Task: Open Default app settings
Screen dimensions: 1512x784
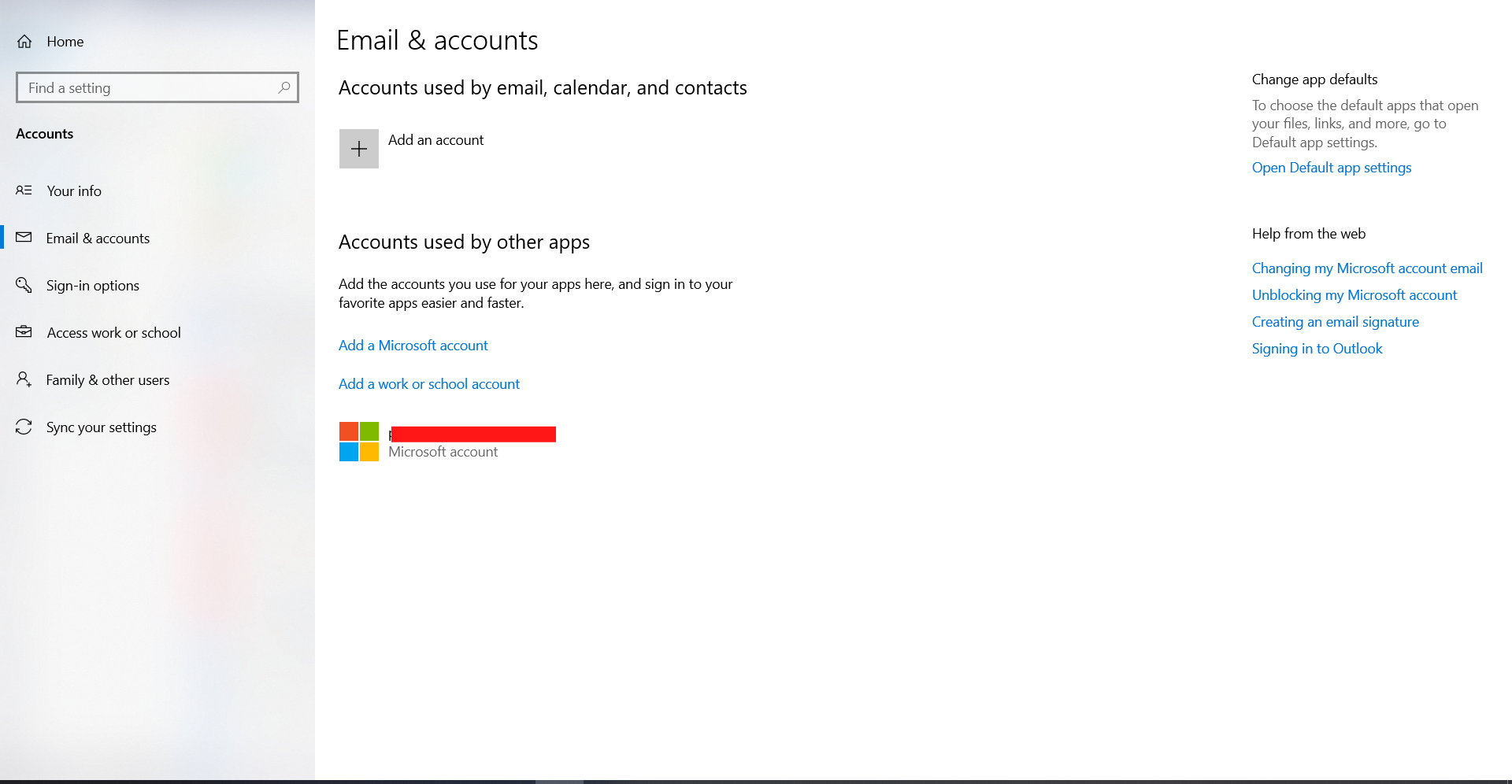Action: (x=1331, y=167)
